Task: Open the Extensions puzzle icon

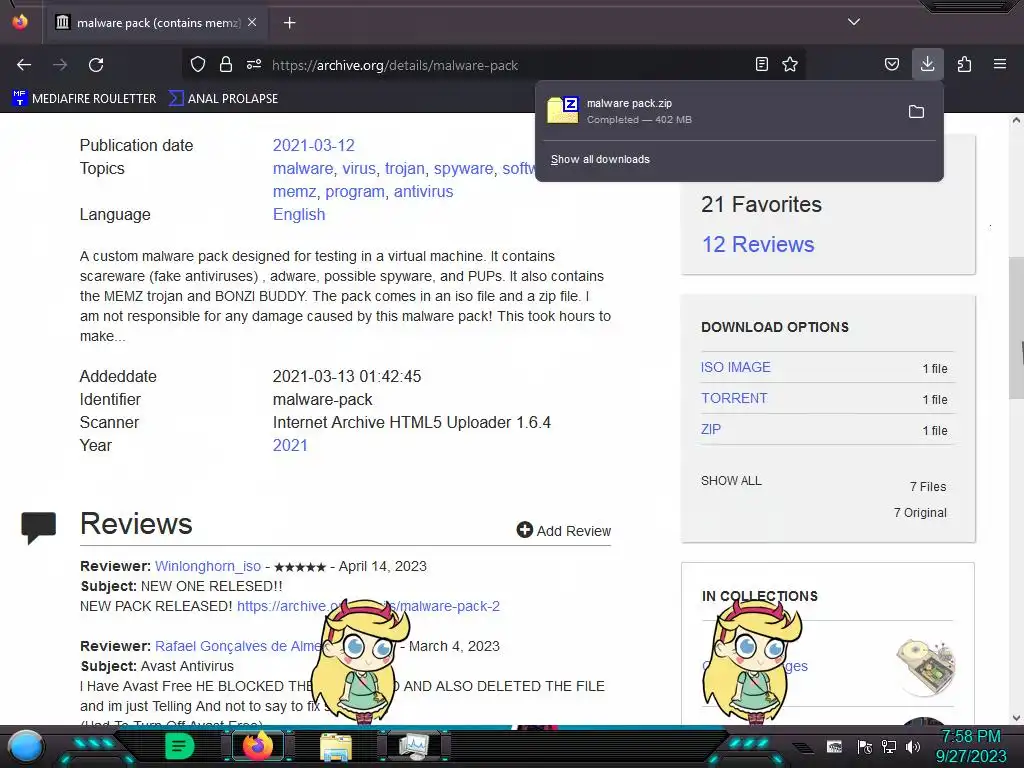Action: (964, 64)
